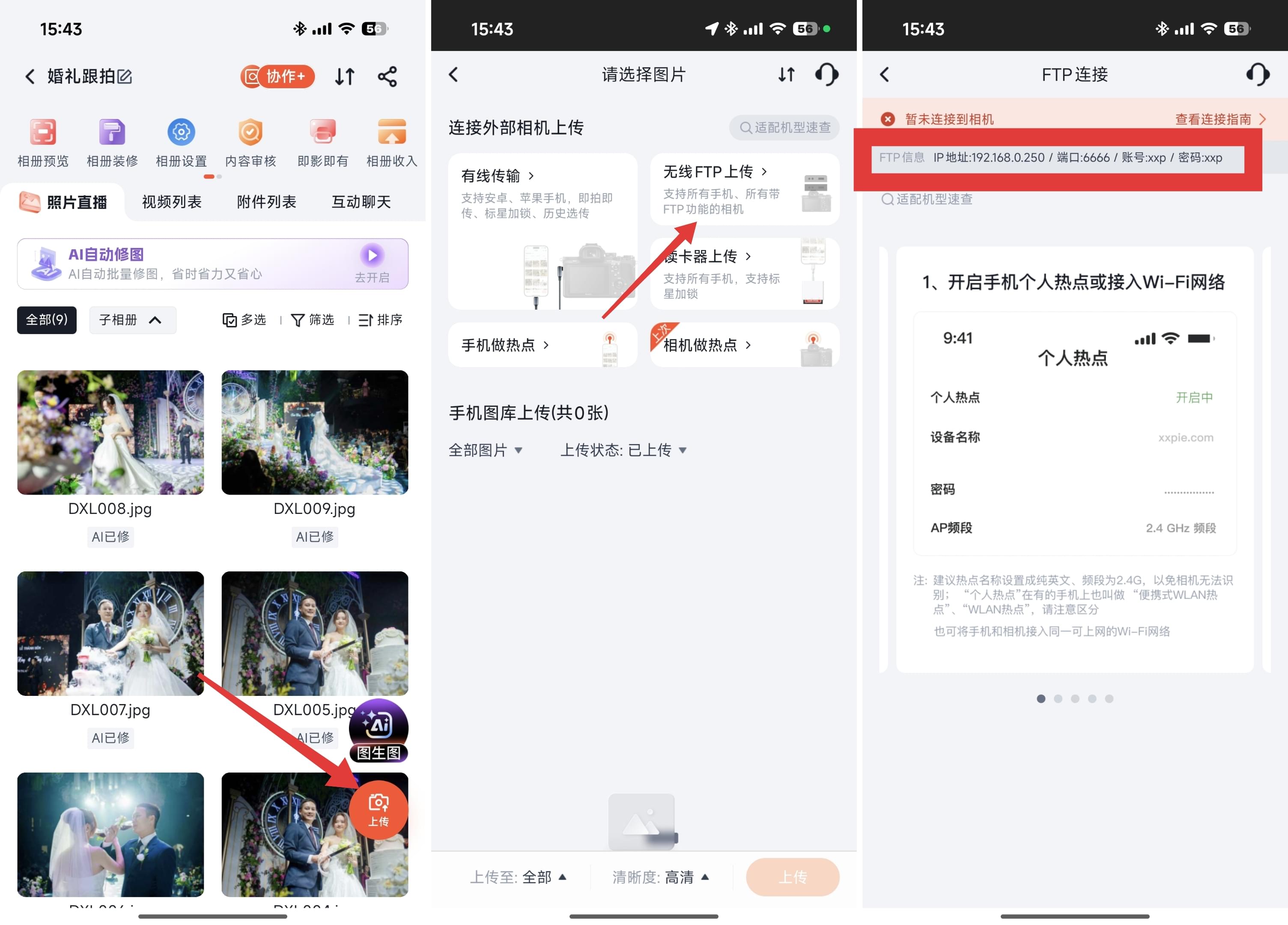The height and width of the screenshot is (925, 1288).
Task: Open 有线传输 wired transfer option
Action: (543, 231)
